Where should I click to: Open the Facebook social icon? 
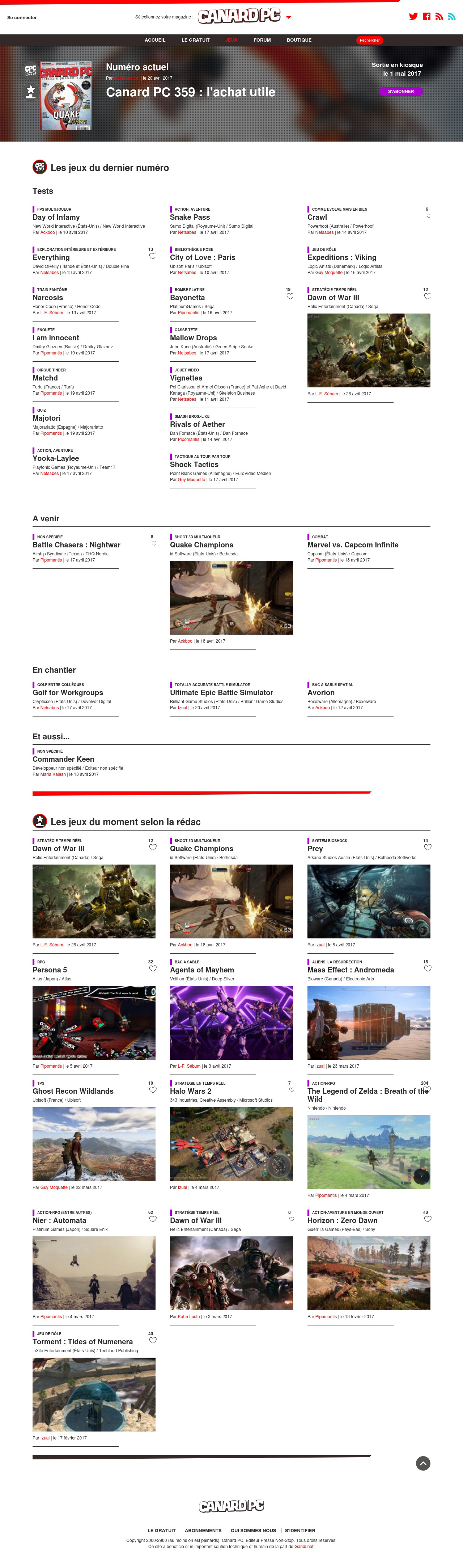(x=427, y=16)
